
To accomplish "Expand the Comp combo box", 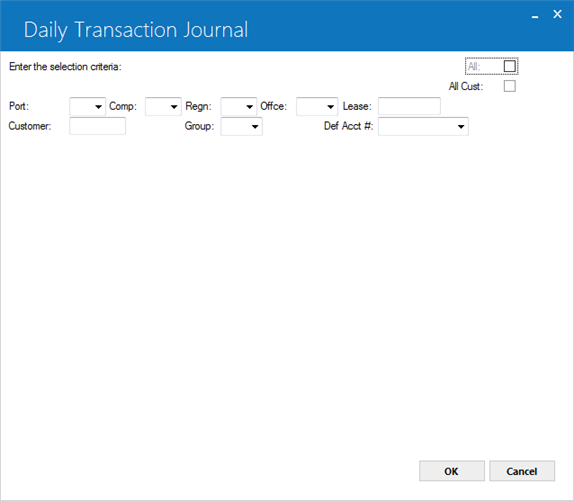I will point(163,106).
